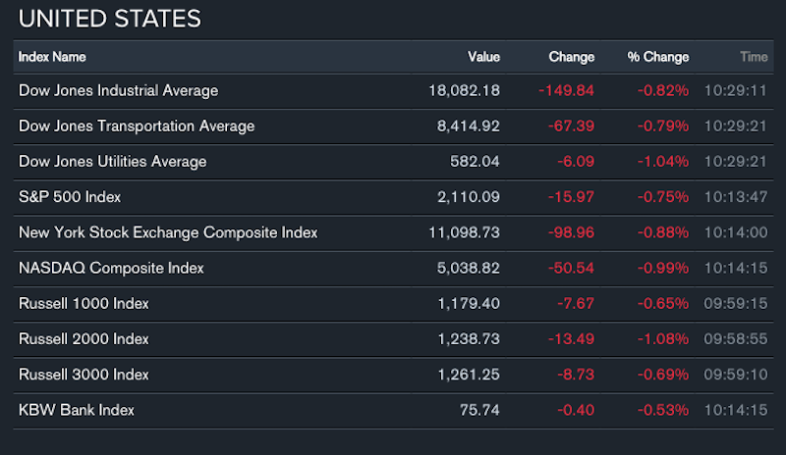Click the Change column header
Screen dimensions: 786x455
(x=571, y=57)
